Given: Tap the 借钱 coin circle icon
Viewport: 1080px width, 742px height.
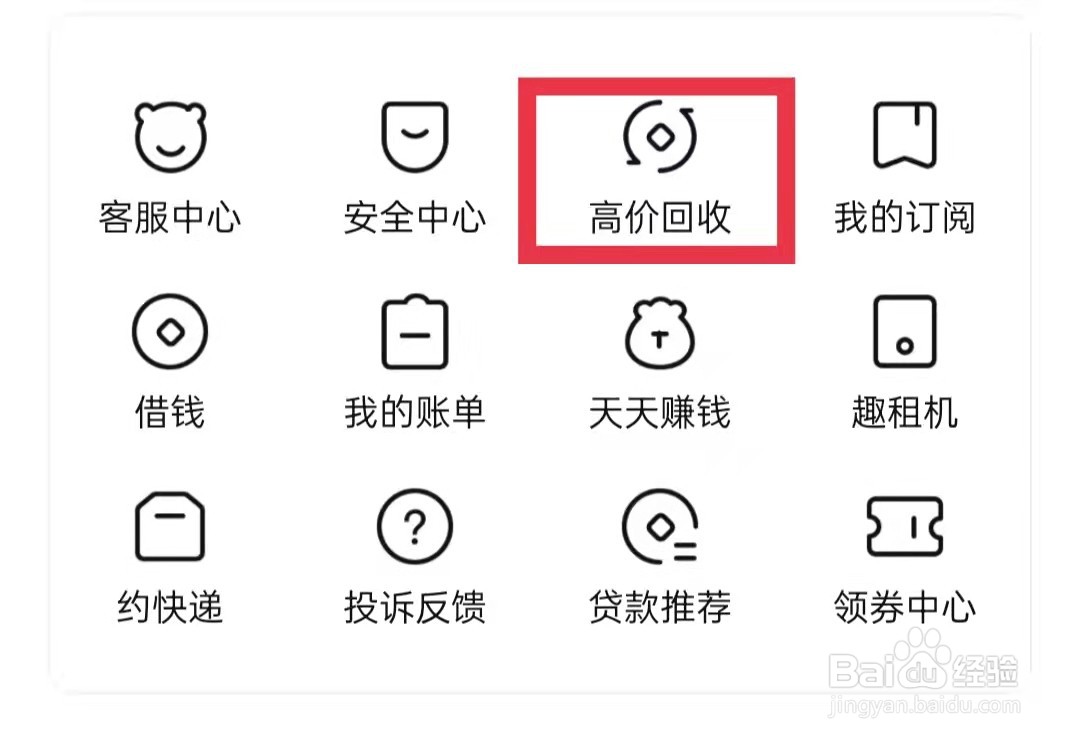Looking at the screenshot, I should click(x=170, y=331).
